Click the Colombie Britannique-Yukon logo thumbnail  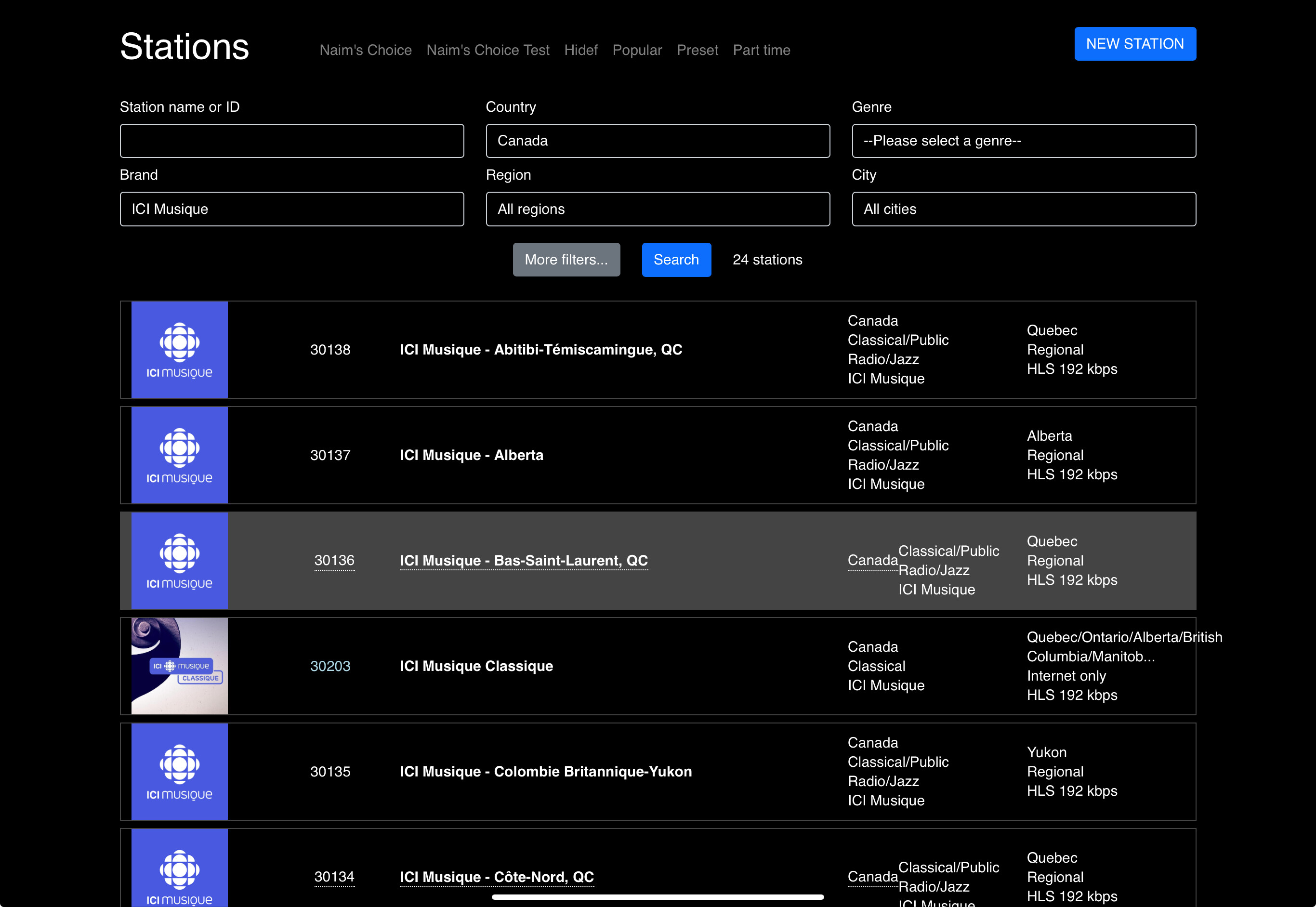click(180, 772)
